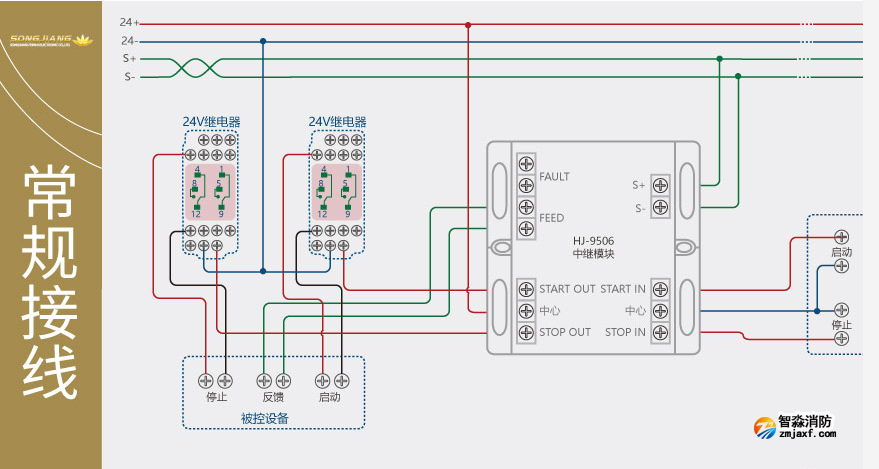Select the right 24V继电器 label
Viewport: 879px width, 469px height.
337,121
